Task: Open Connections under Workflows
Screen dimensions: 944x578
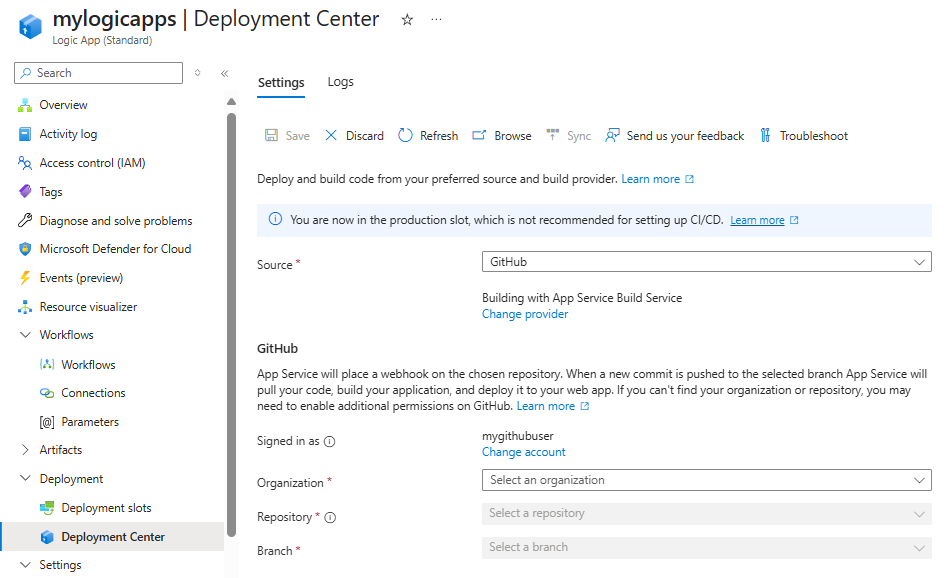Action: coord(93,393)
